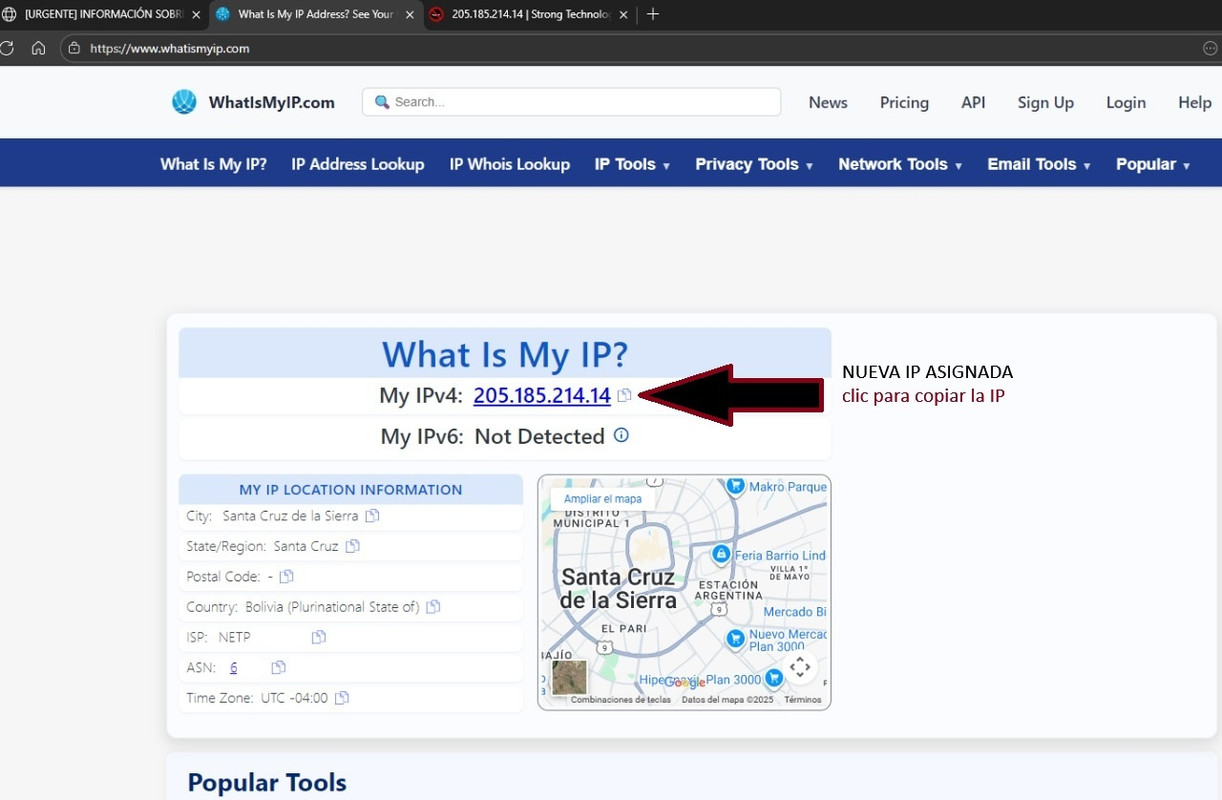1222x800 pixels.
Task: Open the IP Address Lookup nav item
Action: coord(358,164)
